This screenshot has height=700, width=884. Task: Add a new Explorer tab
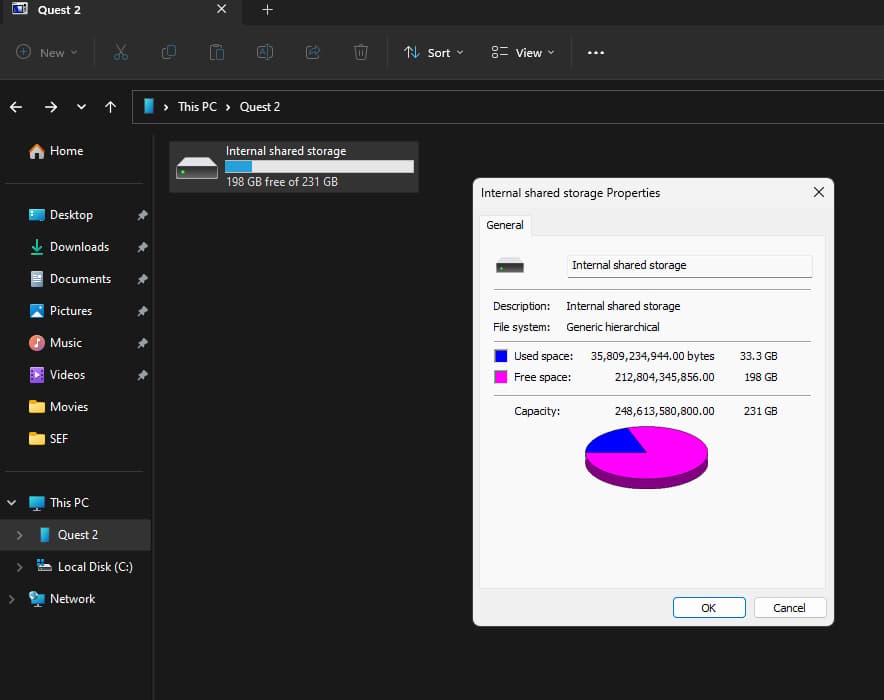(x=267, y=10)
